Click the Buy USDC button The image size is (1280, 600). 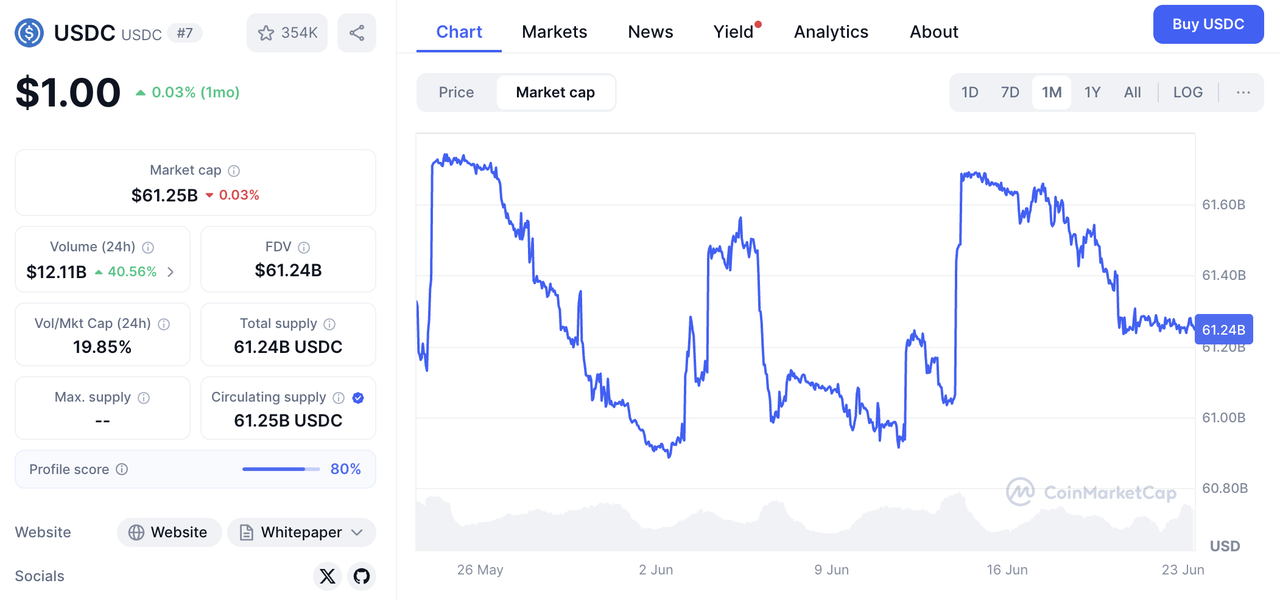1208,24
